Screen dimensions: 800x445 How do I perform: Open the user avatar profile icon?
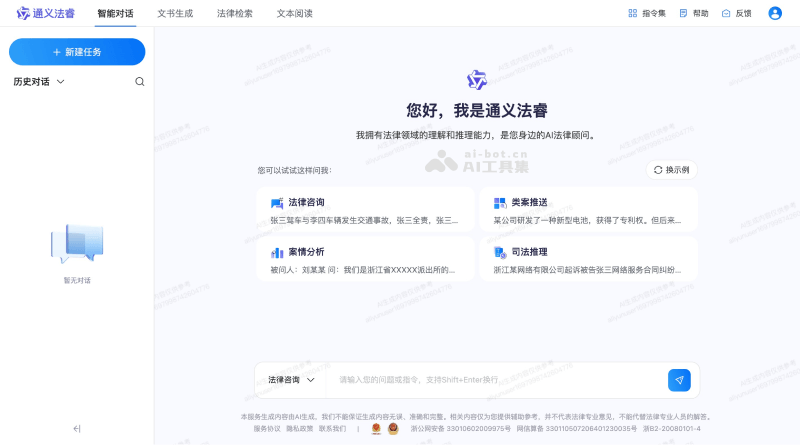click(774, 13)
